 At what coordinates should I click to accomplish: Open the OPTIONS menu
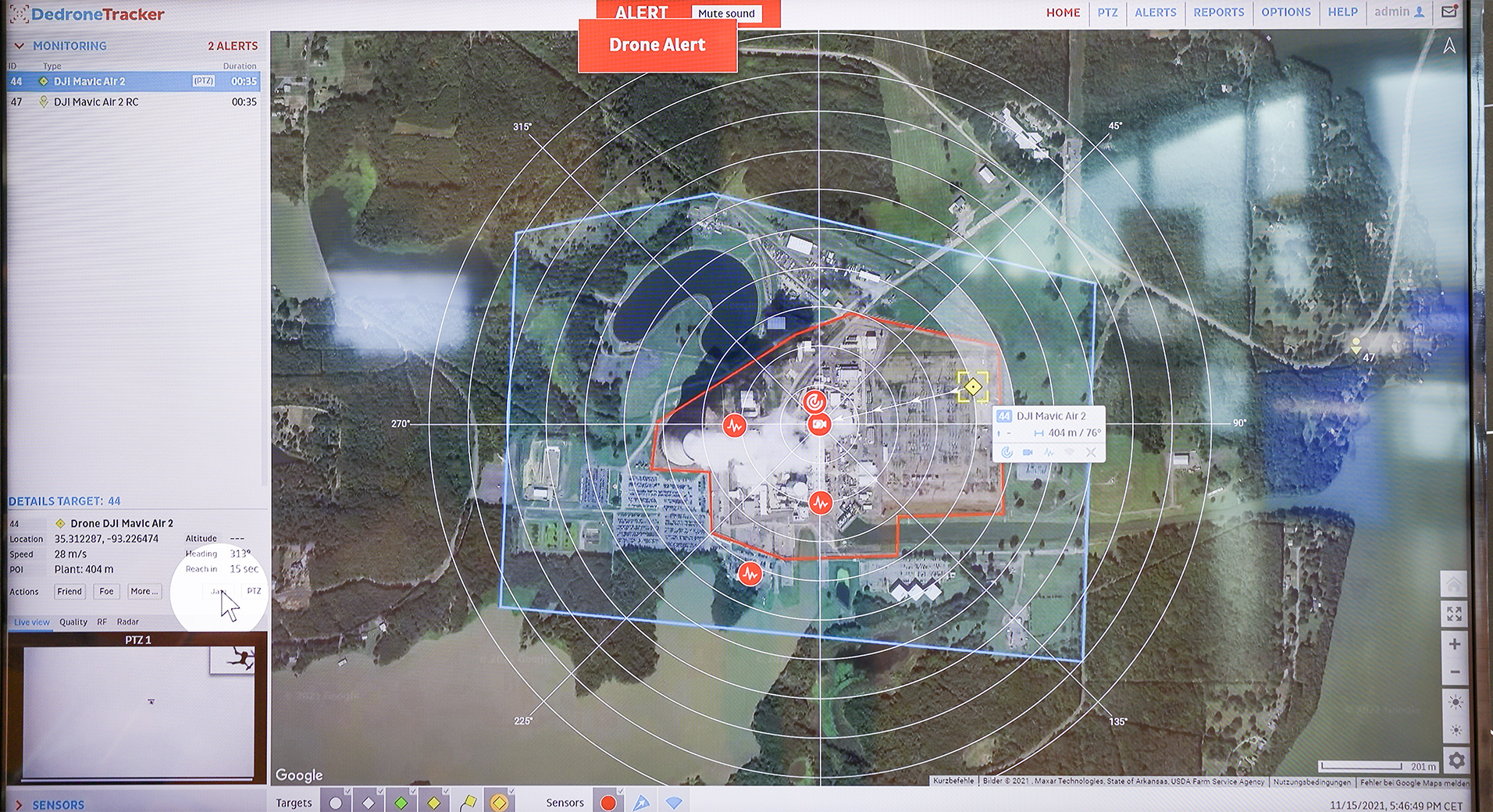click(1285, 12)
